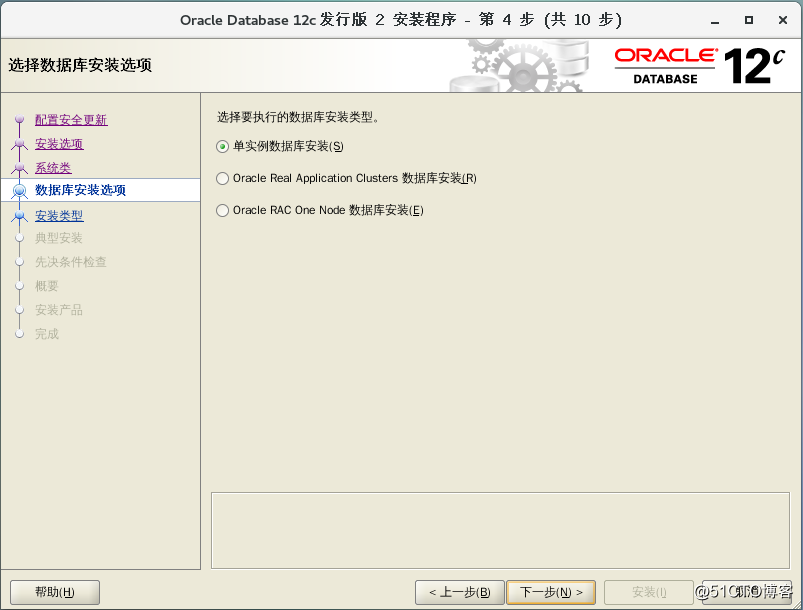The height and width of the screenshot is (610, 803).
Task: Maximize the Oracle installer window
Action: 749,20
